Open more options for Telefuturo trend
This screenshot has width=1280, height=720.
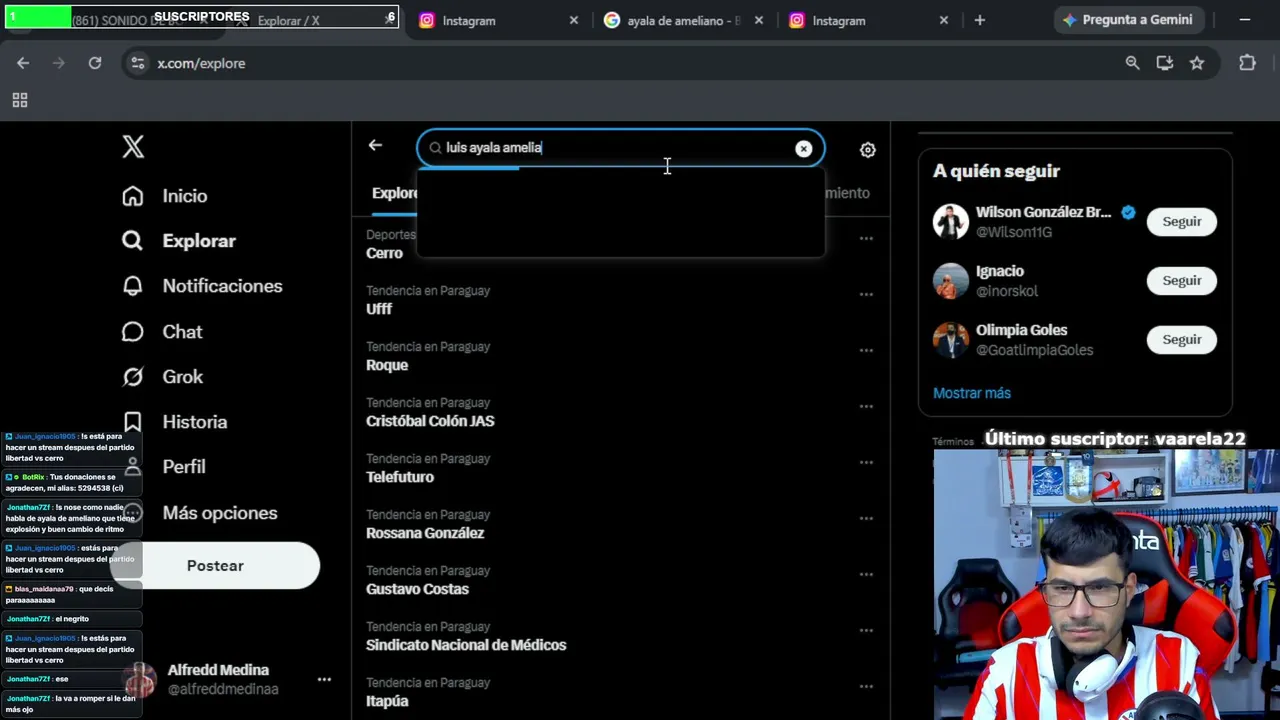click(866, 463)
